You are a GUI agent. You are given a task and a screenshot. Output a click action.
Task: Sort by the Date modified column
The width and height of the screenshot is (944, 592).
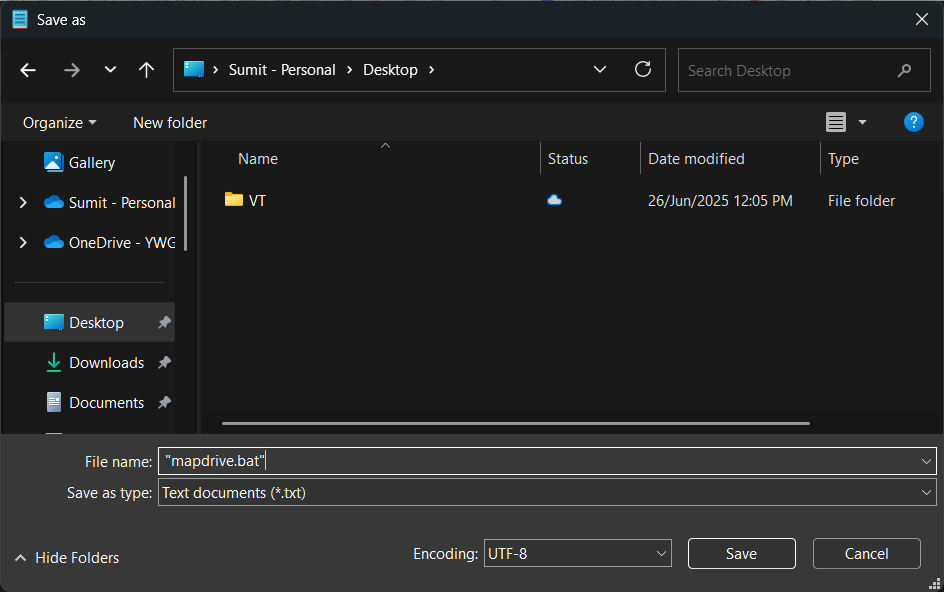coord(695,158)
